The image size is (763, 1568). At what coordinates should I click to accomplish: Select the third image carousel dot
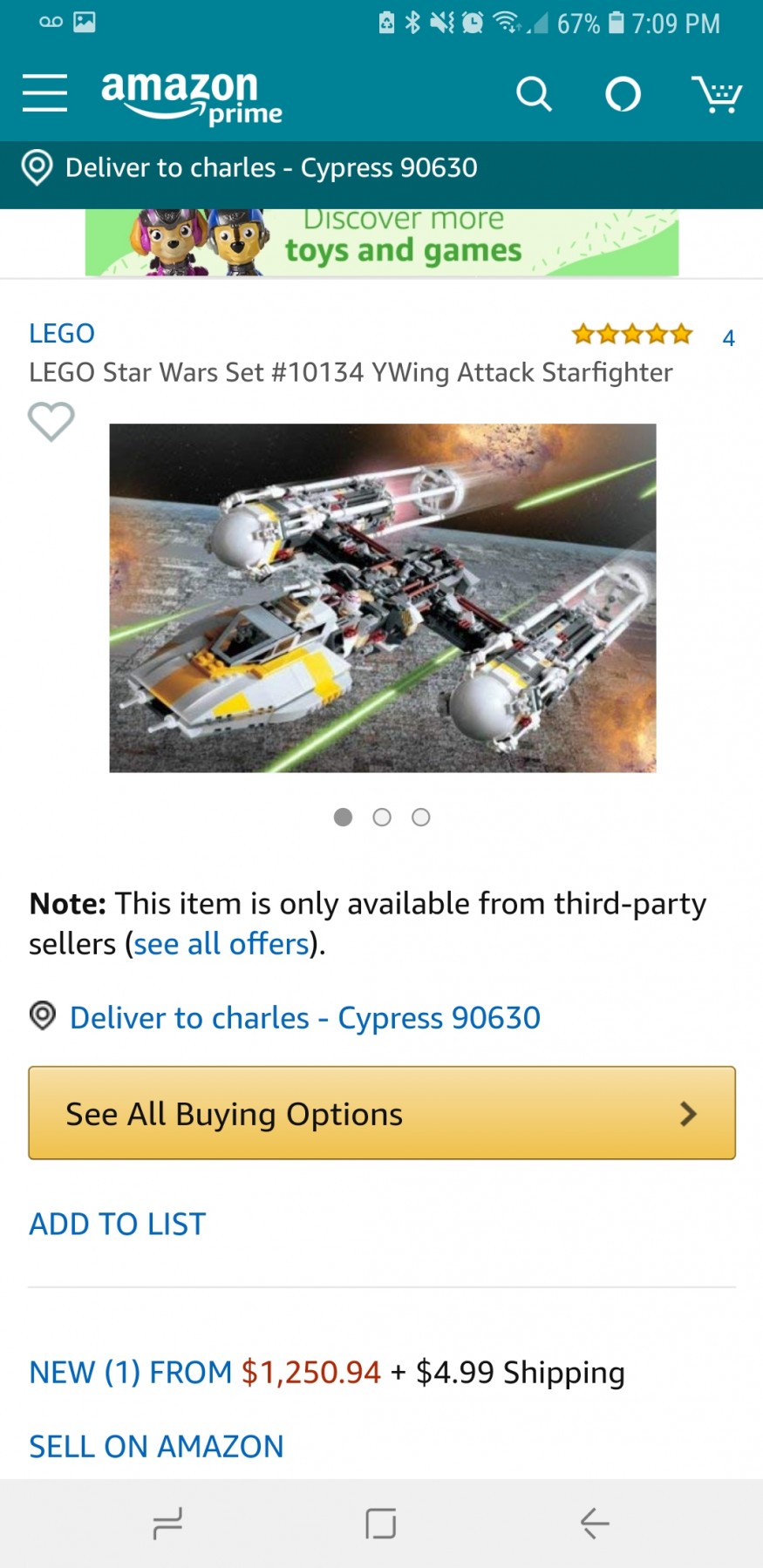(421, 817)
